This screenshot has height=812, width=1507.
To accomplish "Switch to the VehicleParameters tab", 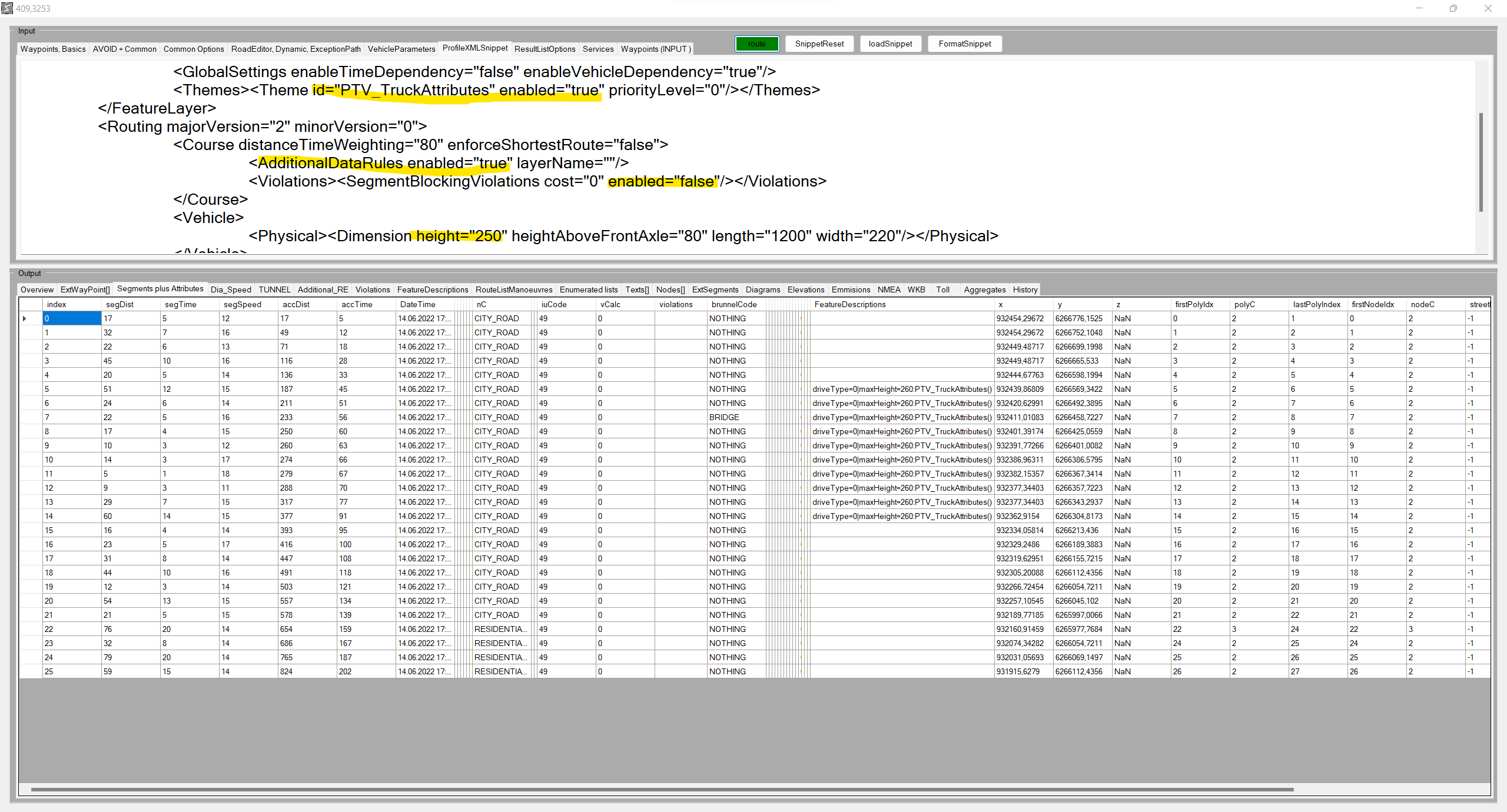I will [401, 49].
